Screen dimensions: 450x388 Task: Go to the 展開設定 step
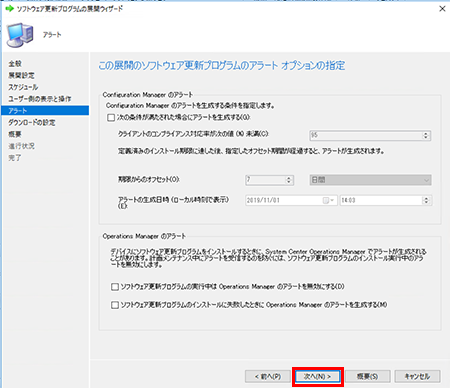[21, 75]
